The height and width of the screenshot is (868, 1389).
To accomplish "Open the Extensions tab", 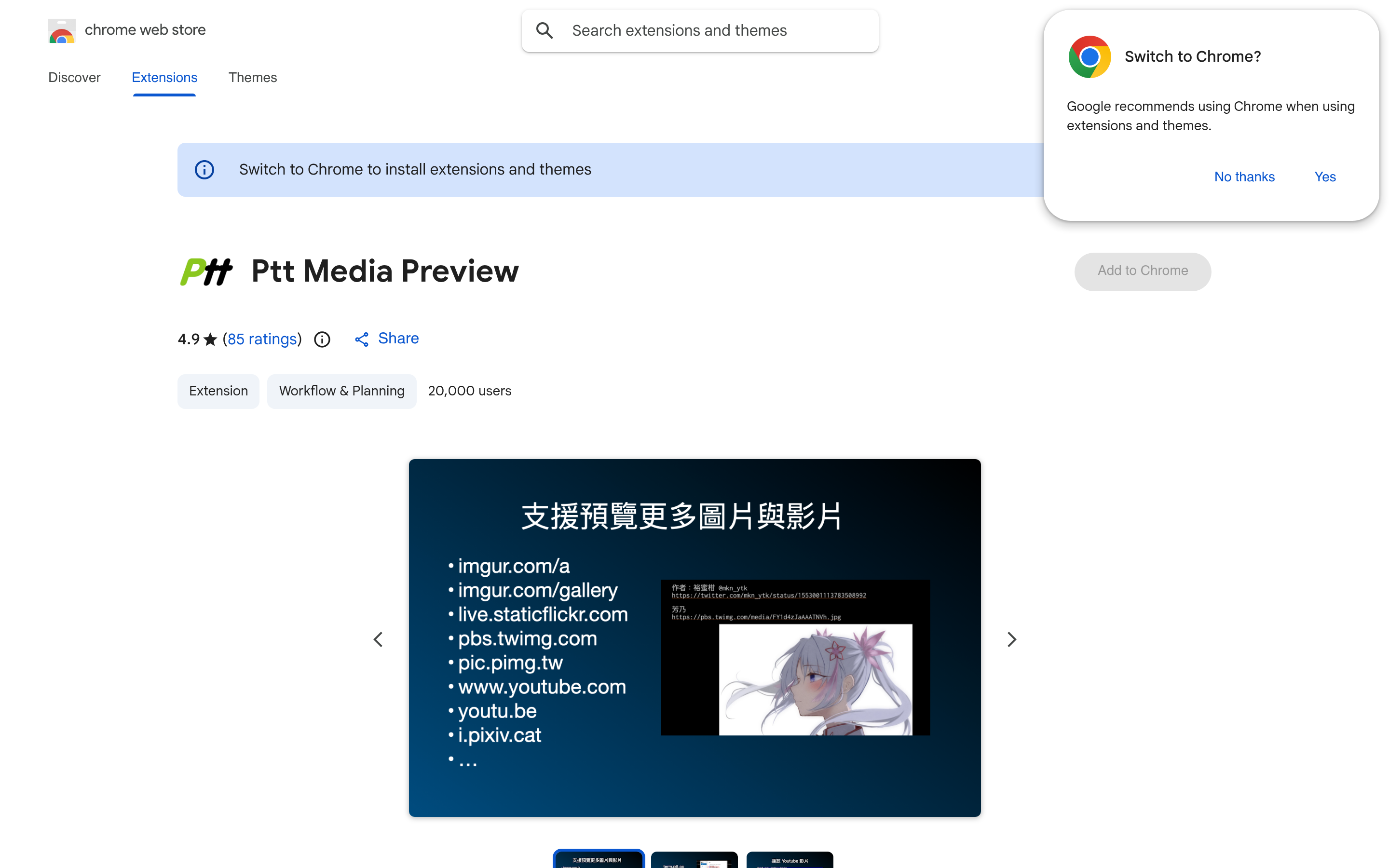I will point(165,78).
